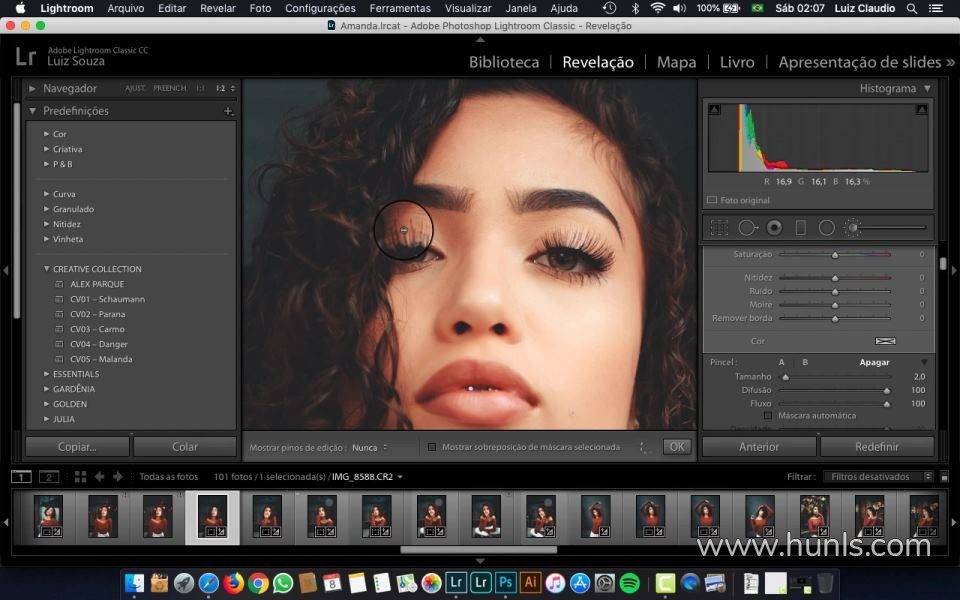Viewport: 960px width, 600px height.
Task: Click the Redefinir button
Action: (x=877, y=447)
